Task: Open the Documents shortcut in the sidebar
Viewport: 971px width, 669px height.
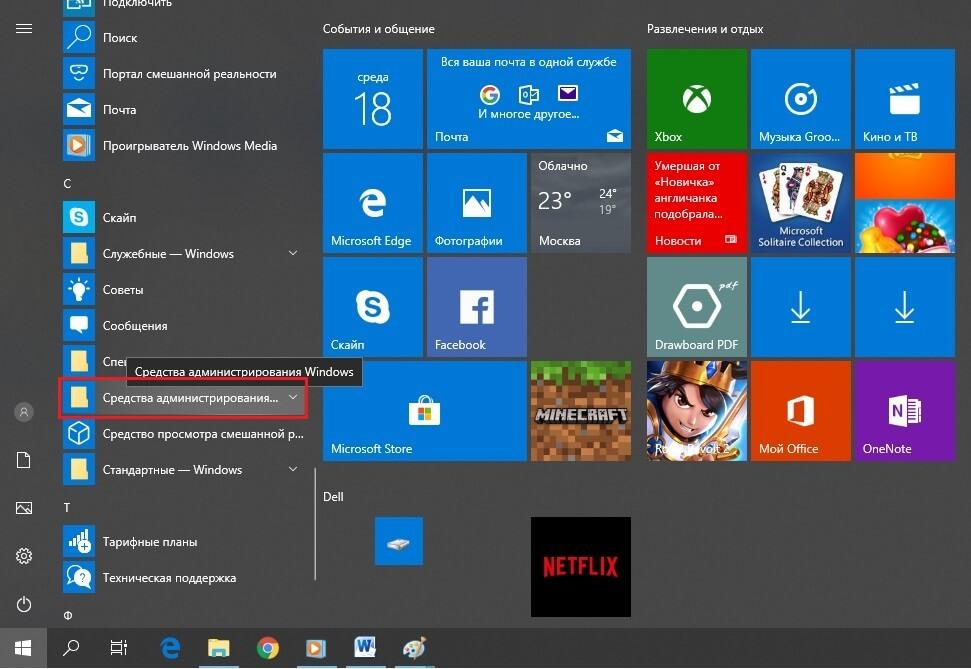Action: point(24,460)
